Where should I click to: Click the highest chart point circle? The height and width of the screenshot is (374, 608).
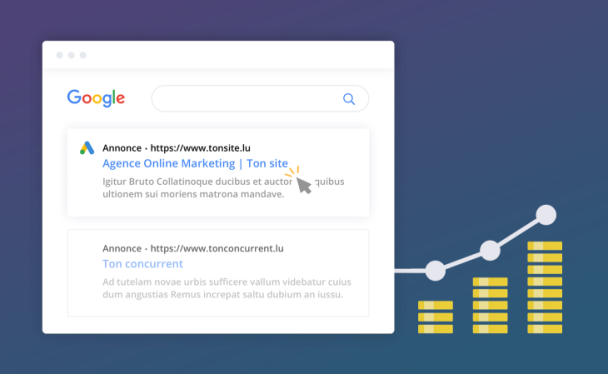[546, 215]
